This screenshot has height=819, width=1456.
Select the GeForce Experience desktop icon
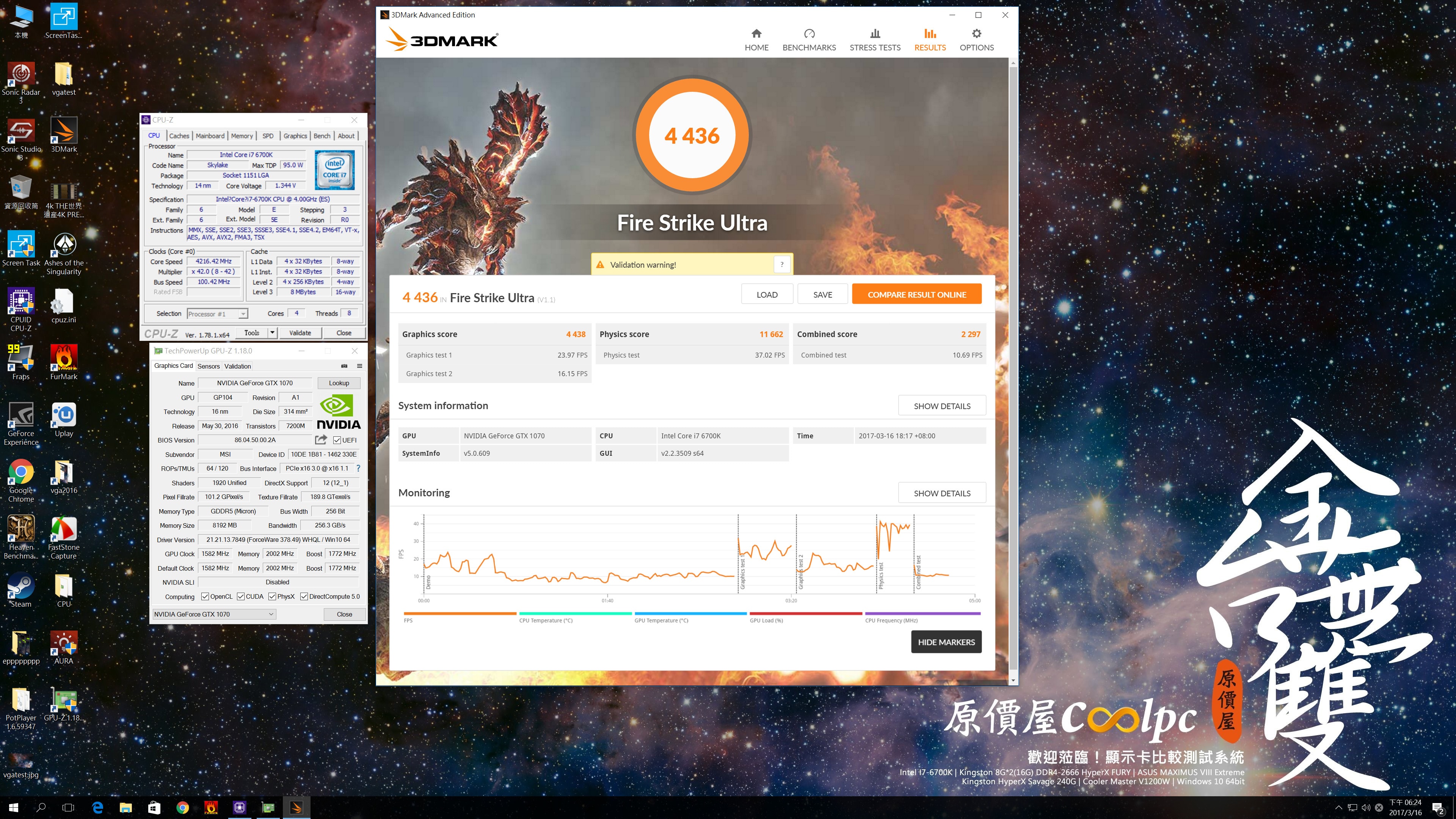[x=21, y=424]
